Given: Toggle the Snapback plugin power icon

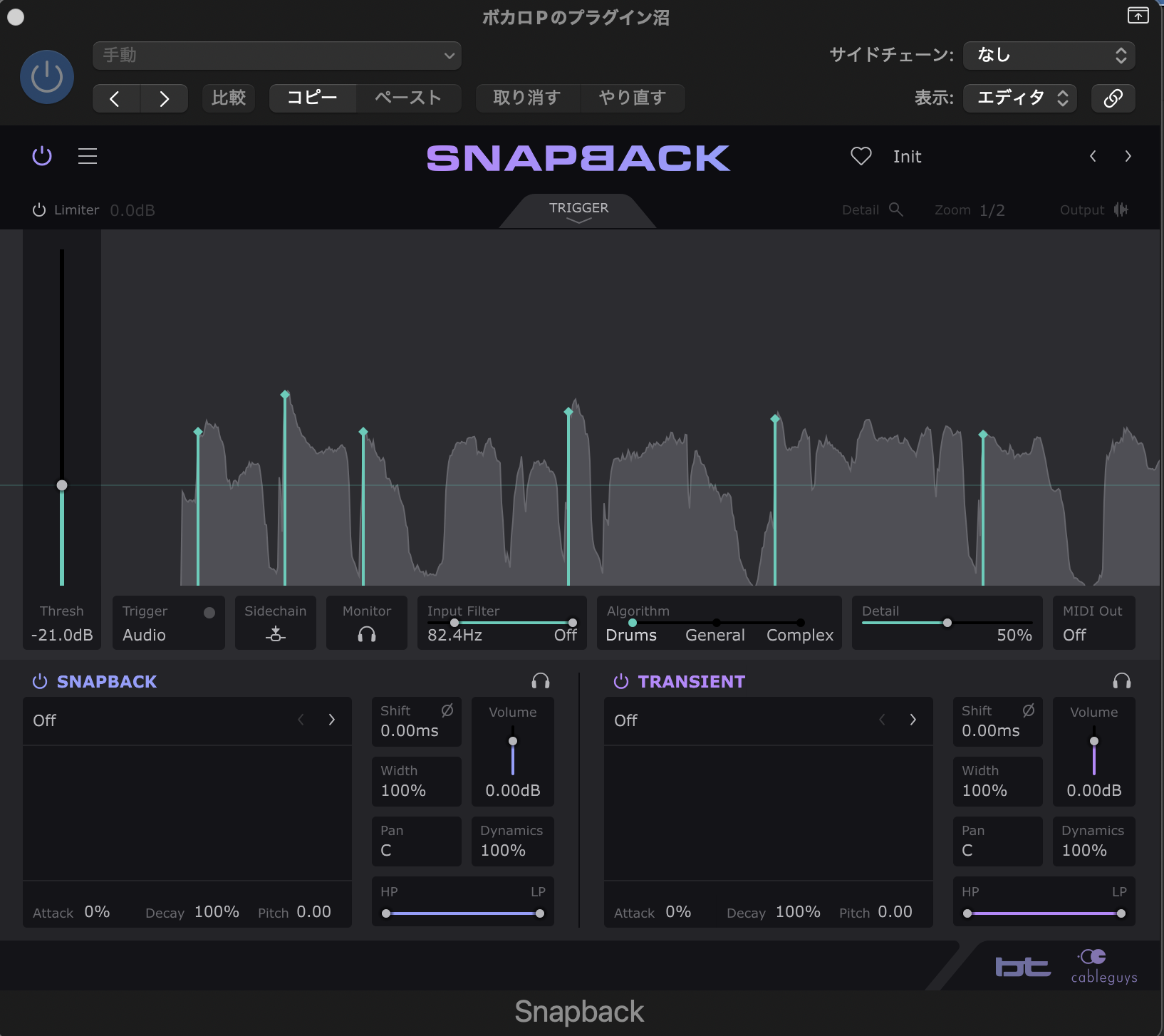Looking at the screenshot, I should point(42,156).
